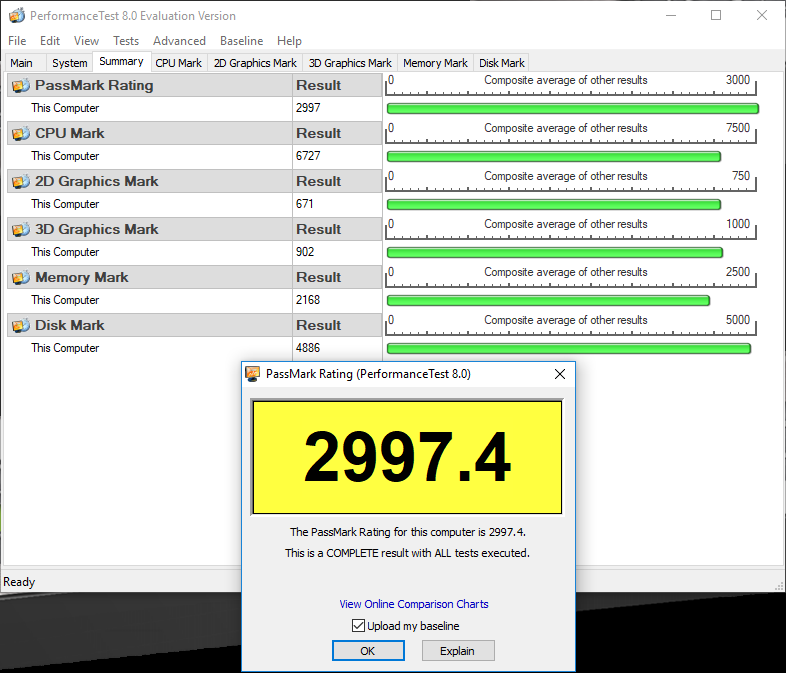Click the Memory Mark green result bar
The width and height of the screenshot is (786, 673).
(x=548, y=301)
